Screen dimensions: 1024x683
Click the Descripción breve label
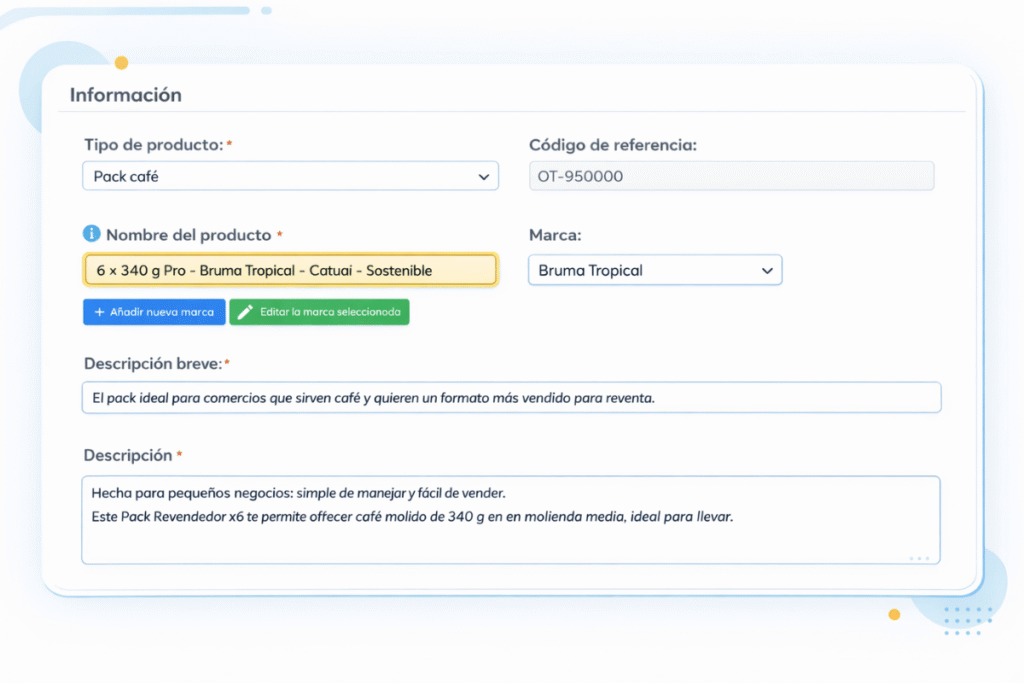153,364
